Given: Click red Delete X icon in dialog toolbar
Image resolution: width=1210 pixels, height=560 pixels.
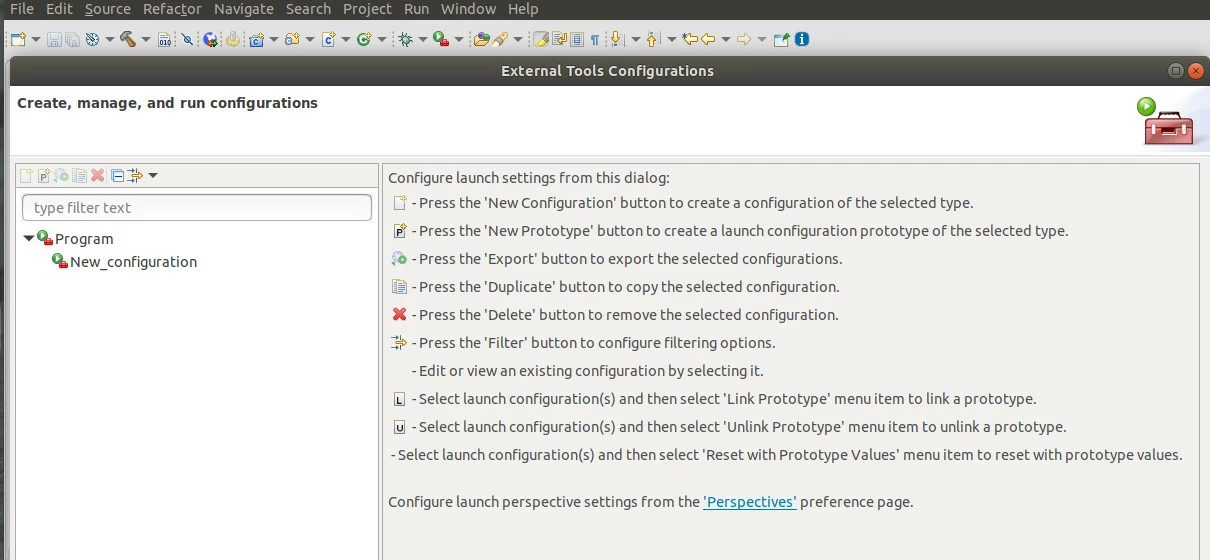Looking at the screenshot, I should click(x=97, y=176).
